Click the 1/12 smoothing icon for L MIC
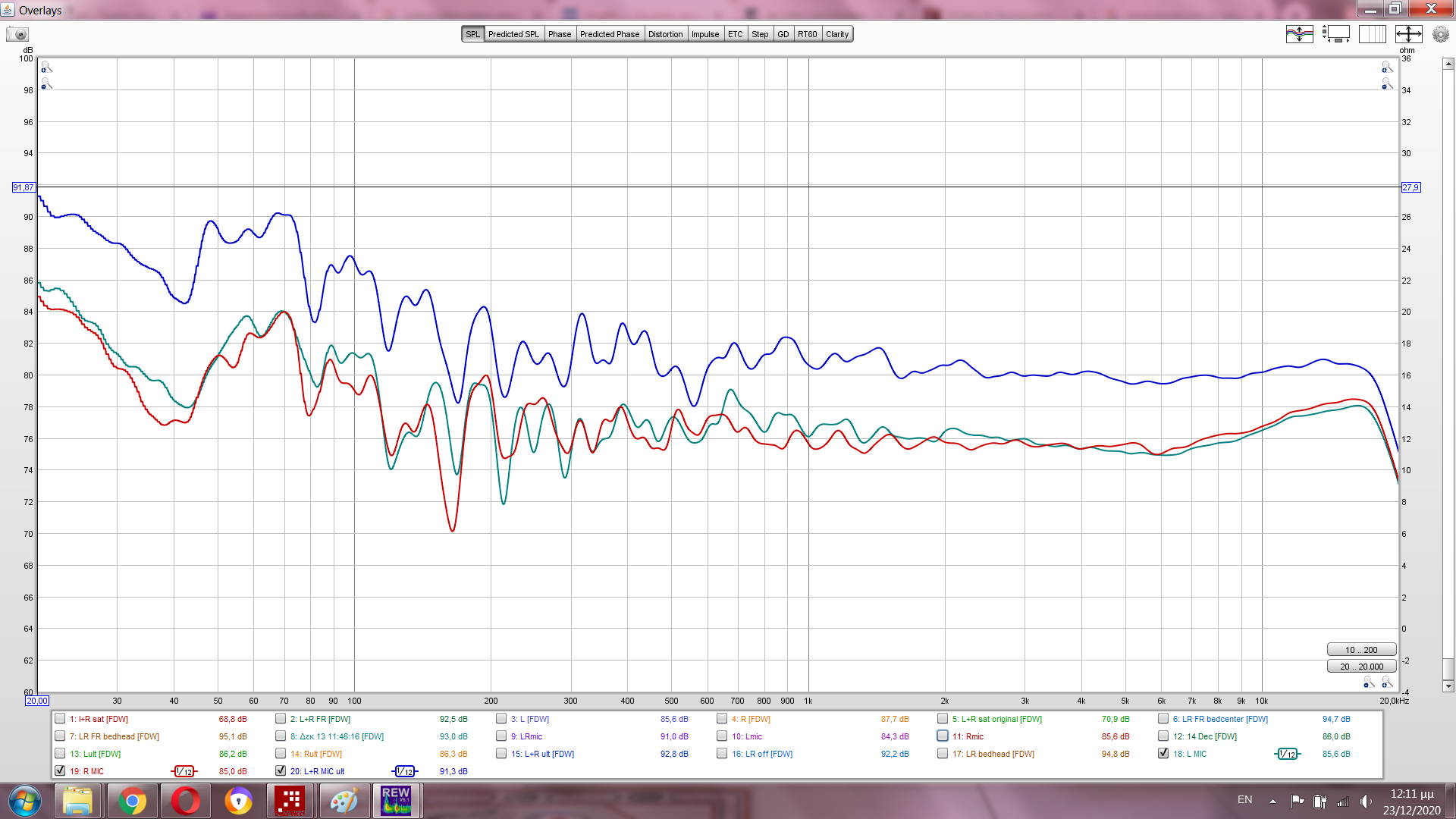The width and height of the screenshot is (1456, 819). click(x=1288, y=754)
